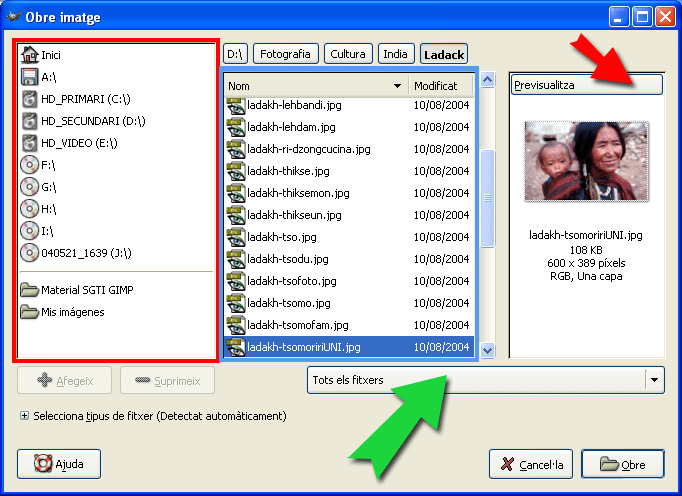Click the ladakh-tsomo.jpg file icon

[x=236, y=303]
